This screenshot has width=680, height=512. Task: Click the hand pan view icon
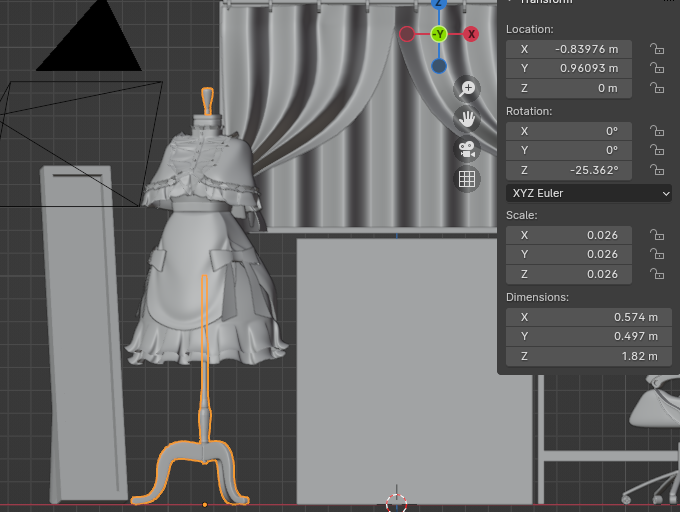(467, 119)
